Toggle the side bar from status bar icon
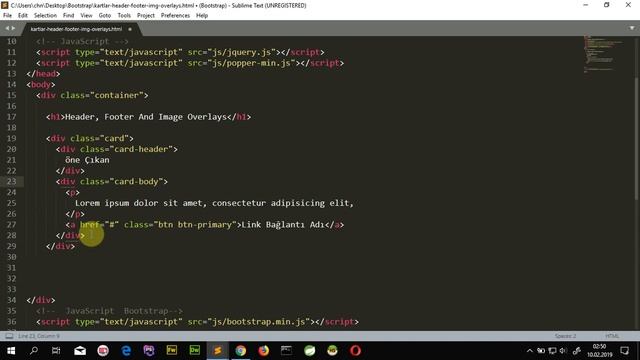640x360 pixels. coord(9,336)
